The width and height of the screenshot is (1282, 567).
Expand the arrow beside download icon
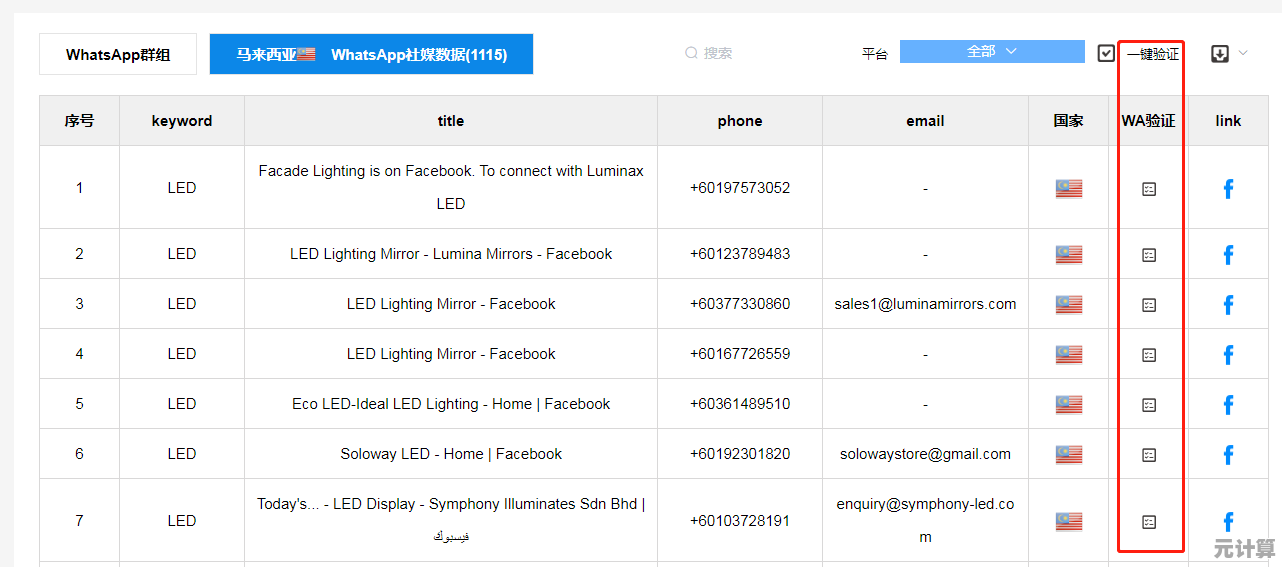pos(1243,53)
